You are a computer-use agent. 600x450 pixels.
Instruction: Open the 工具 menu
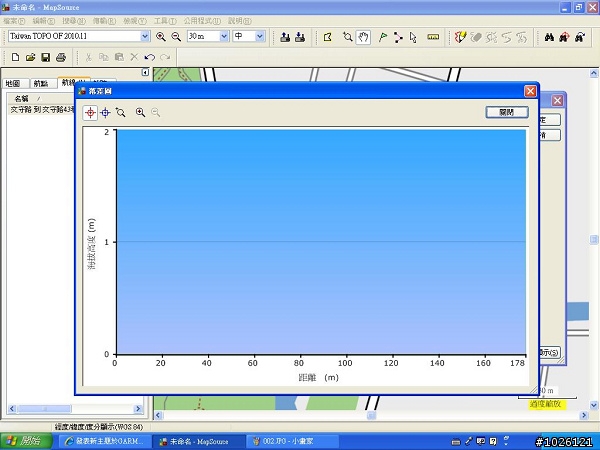pos(161,20)
